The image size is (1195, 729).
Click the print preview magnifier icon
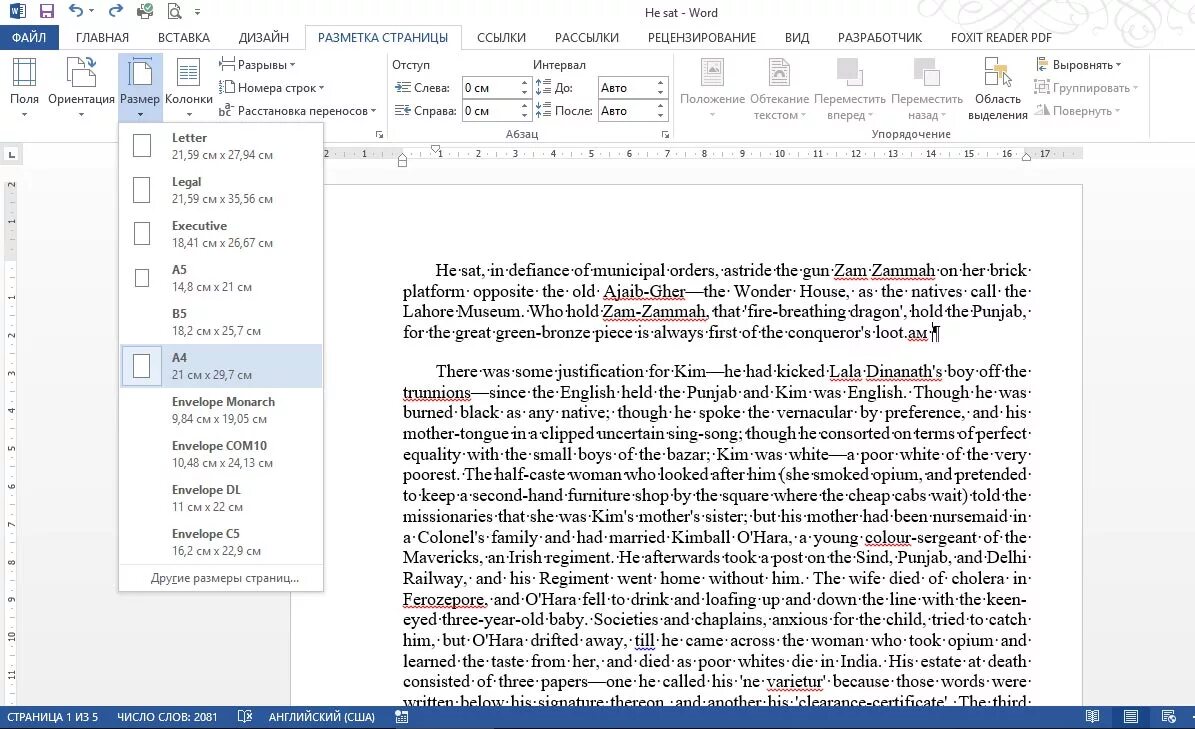tap(175, 11)
